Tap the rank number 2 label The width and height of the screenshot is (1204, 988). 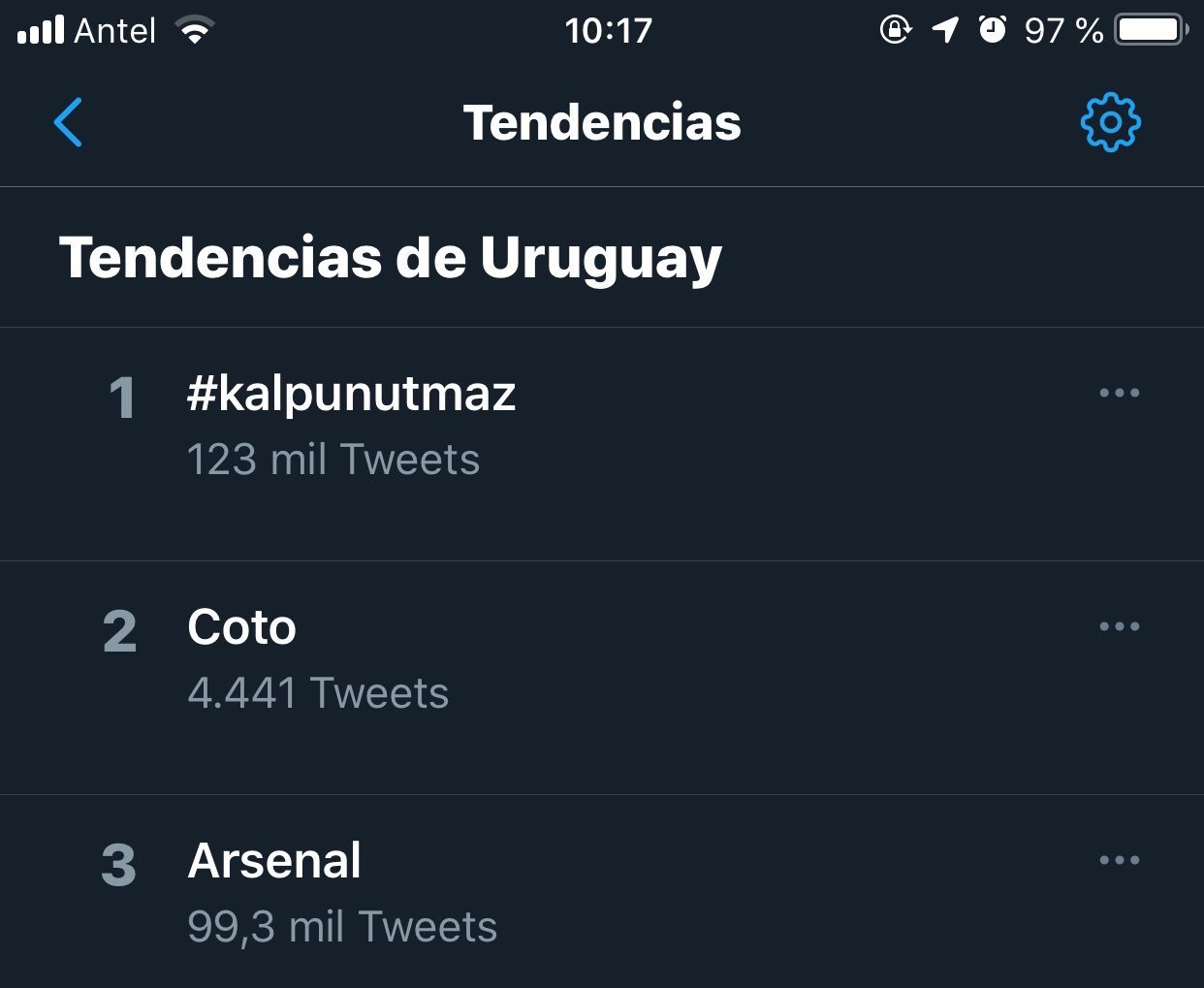click(x=120, y=631)
